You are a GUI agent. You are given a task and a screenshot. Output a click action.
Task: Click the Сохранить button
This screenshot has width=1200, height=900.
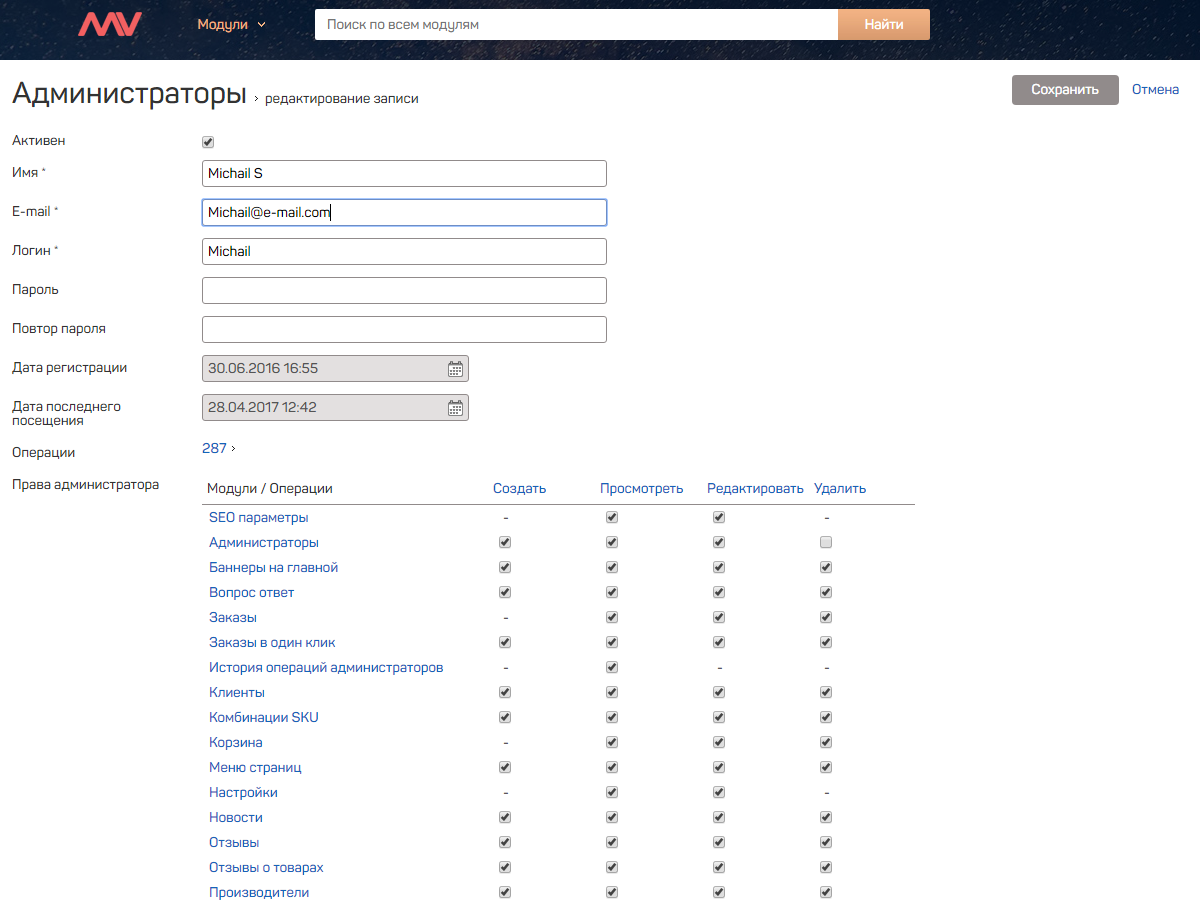point(1065,90)
